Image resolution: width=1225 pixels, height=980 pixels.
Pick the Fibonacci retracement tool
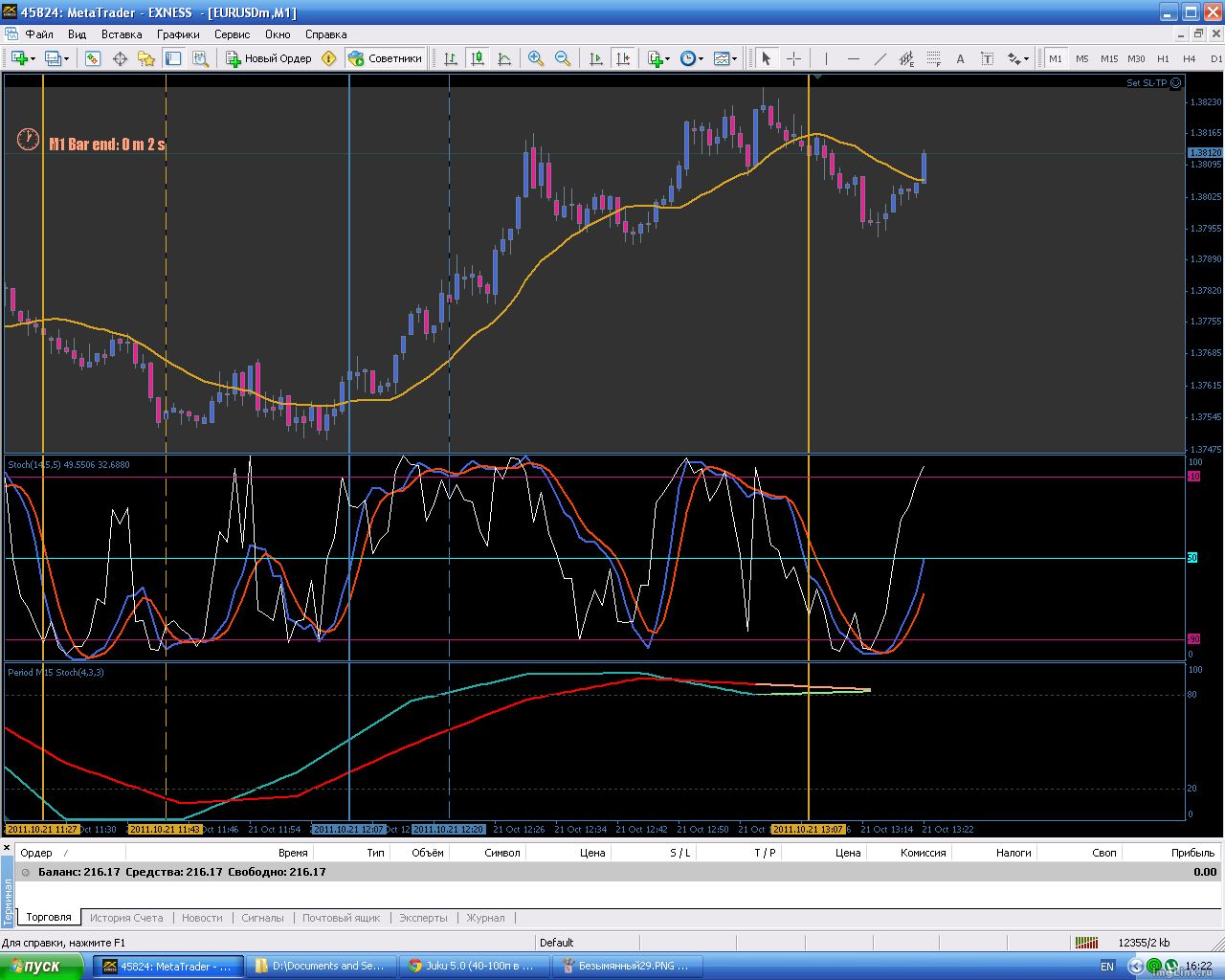[933, 58]
